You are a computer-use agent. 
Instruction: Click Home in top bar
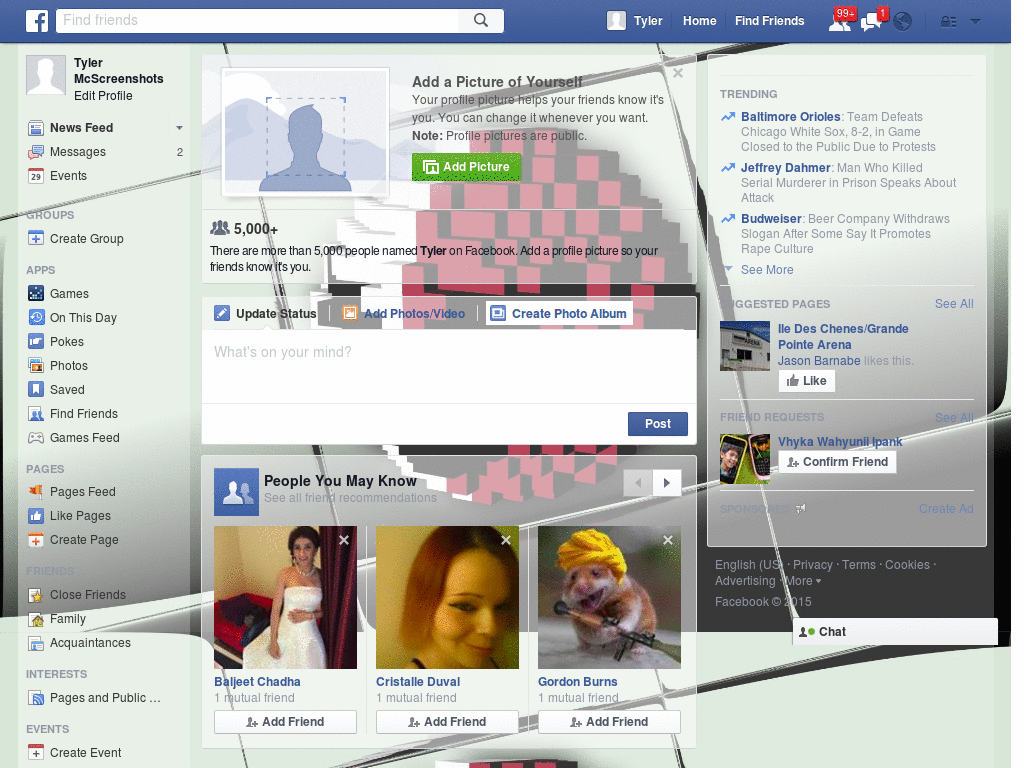699,21
